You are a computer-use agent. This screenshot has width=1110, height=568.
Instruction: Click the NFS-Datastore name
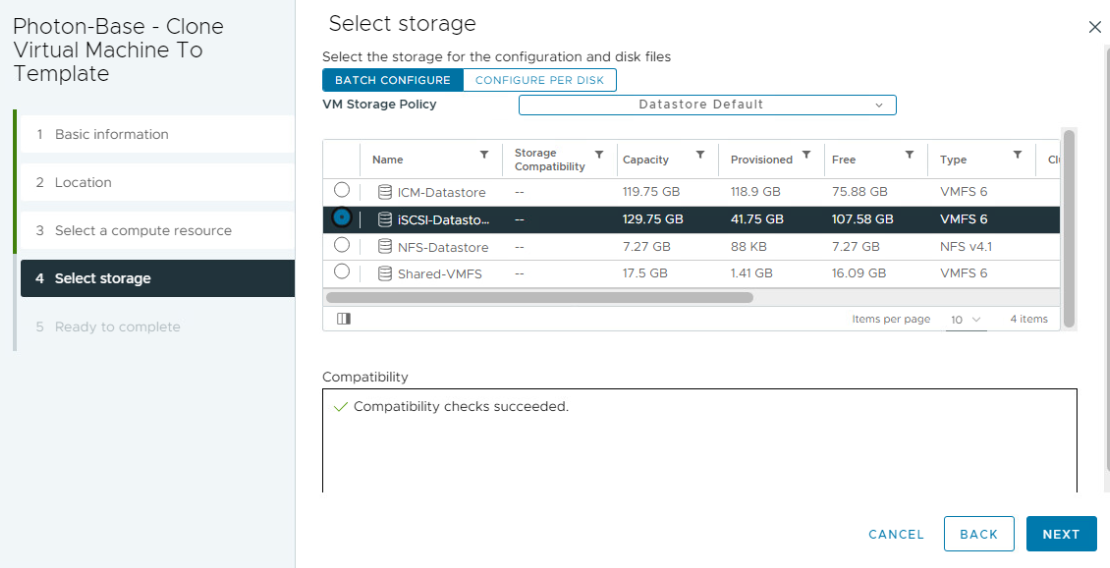[443, 247]
